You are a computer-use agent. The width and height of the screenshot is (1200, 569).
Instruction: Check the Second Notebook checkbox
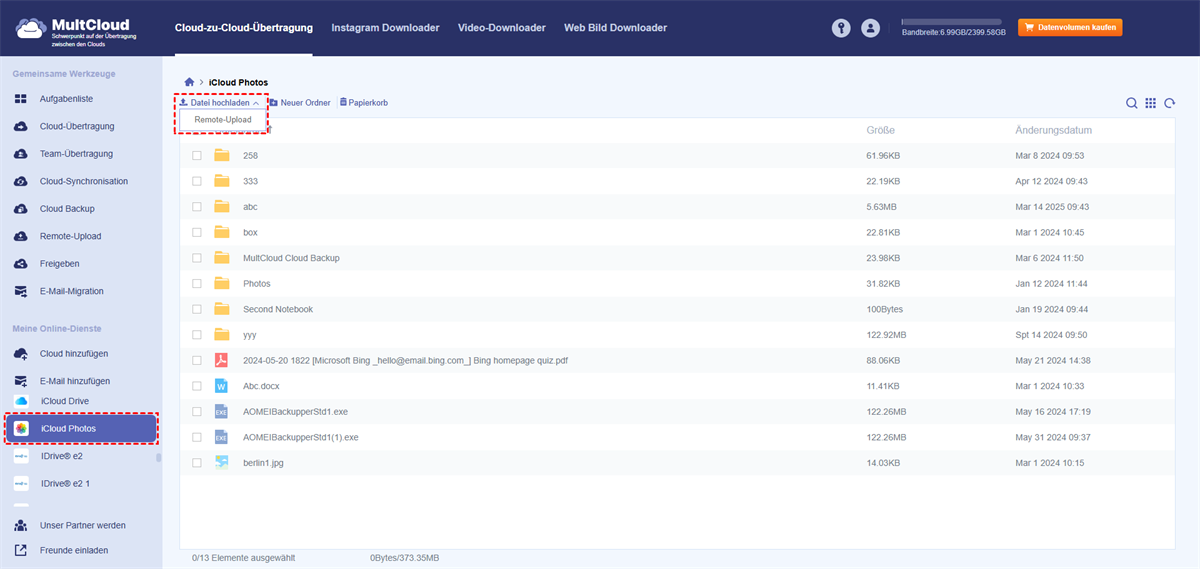197,309
